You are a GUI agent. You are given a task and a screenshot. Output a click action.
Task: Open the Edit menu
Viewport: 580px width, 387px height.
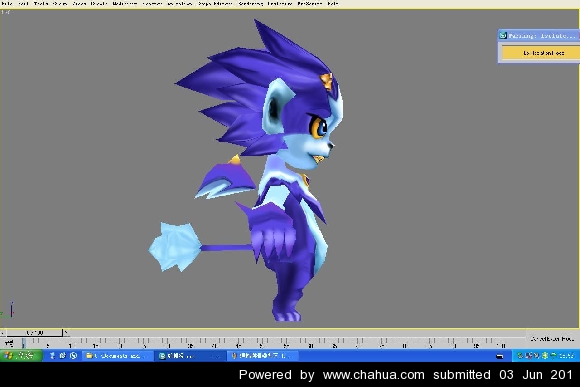pos(23,3)
